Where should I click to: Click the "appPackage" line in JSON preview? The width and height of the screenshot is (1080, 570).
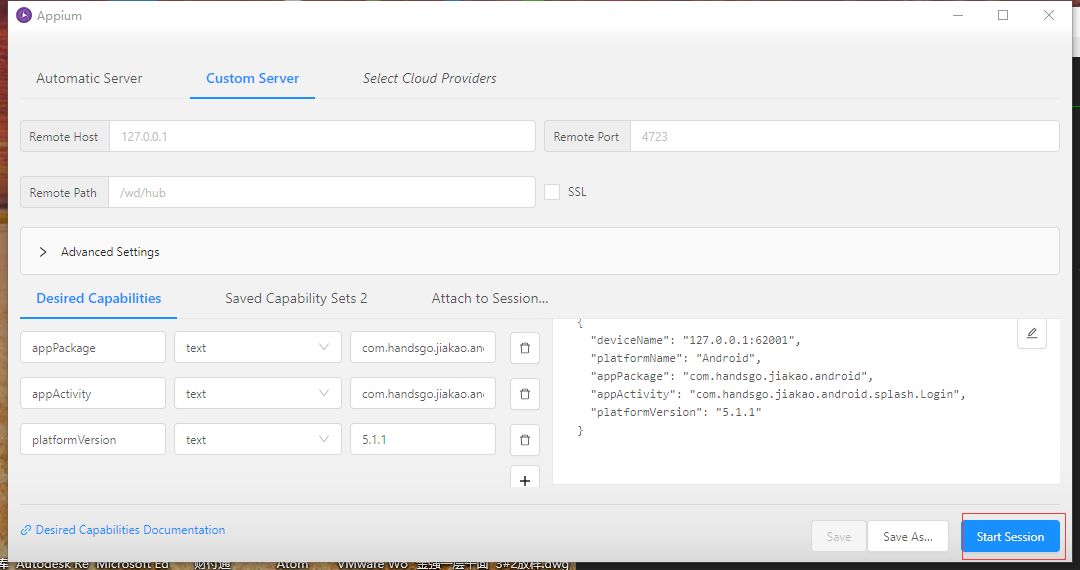pos(731,376)
